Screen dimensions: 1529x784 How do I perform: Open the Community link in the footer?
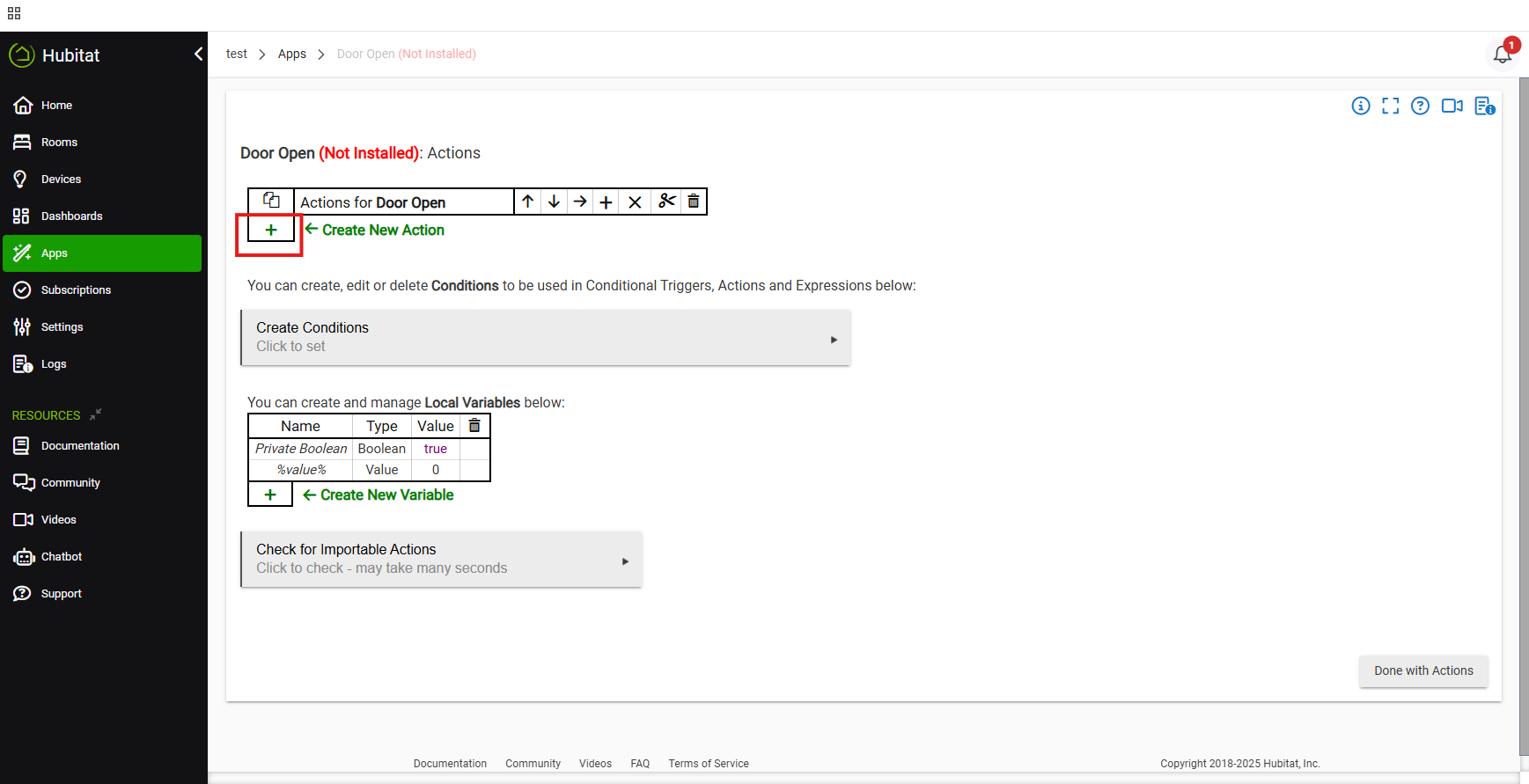tap(533, 764)
